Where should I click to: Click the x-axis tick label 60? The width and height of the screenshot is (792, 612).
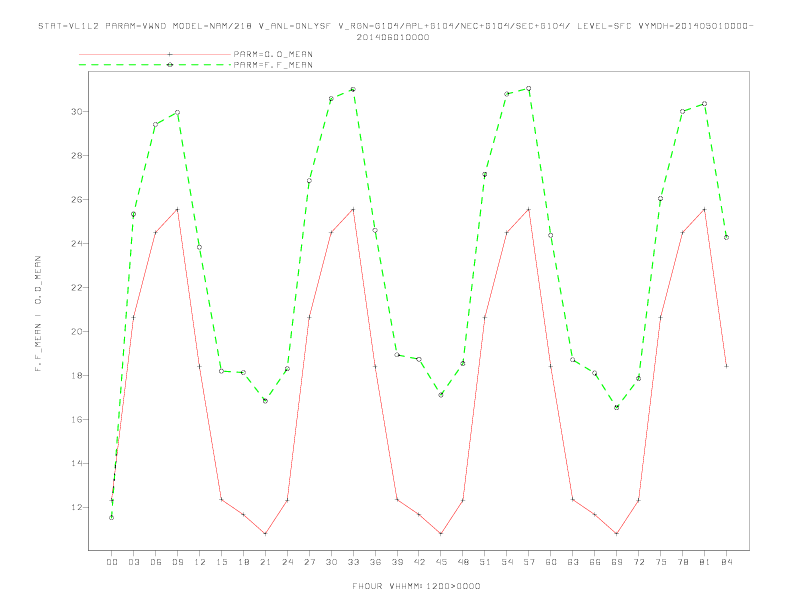pos(551,562)
